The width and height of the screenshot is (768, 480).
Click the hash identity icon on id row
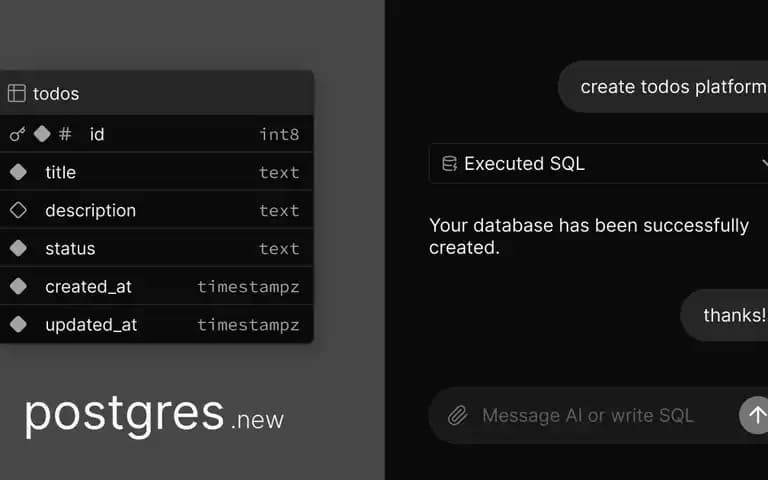(x=65, y=134)
